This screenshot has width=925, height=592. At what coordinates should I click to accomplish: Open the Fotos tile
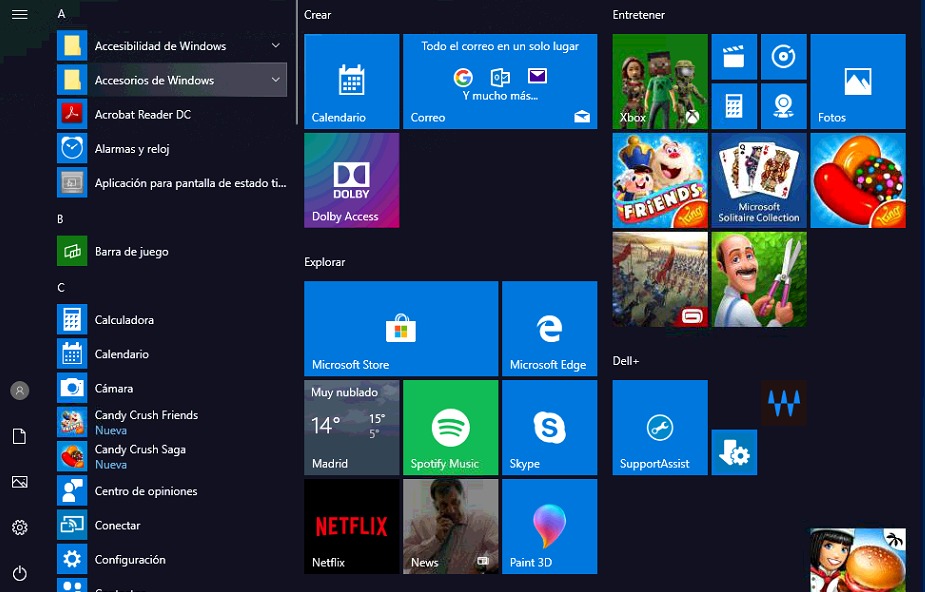(858, 81)
